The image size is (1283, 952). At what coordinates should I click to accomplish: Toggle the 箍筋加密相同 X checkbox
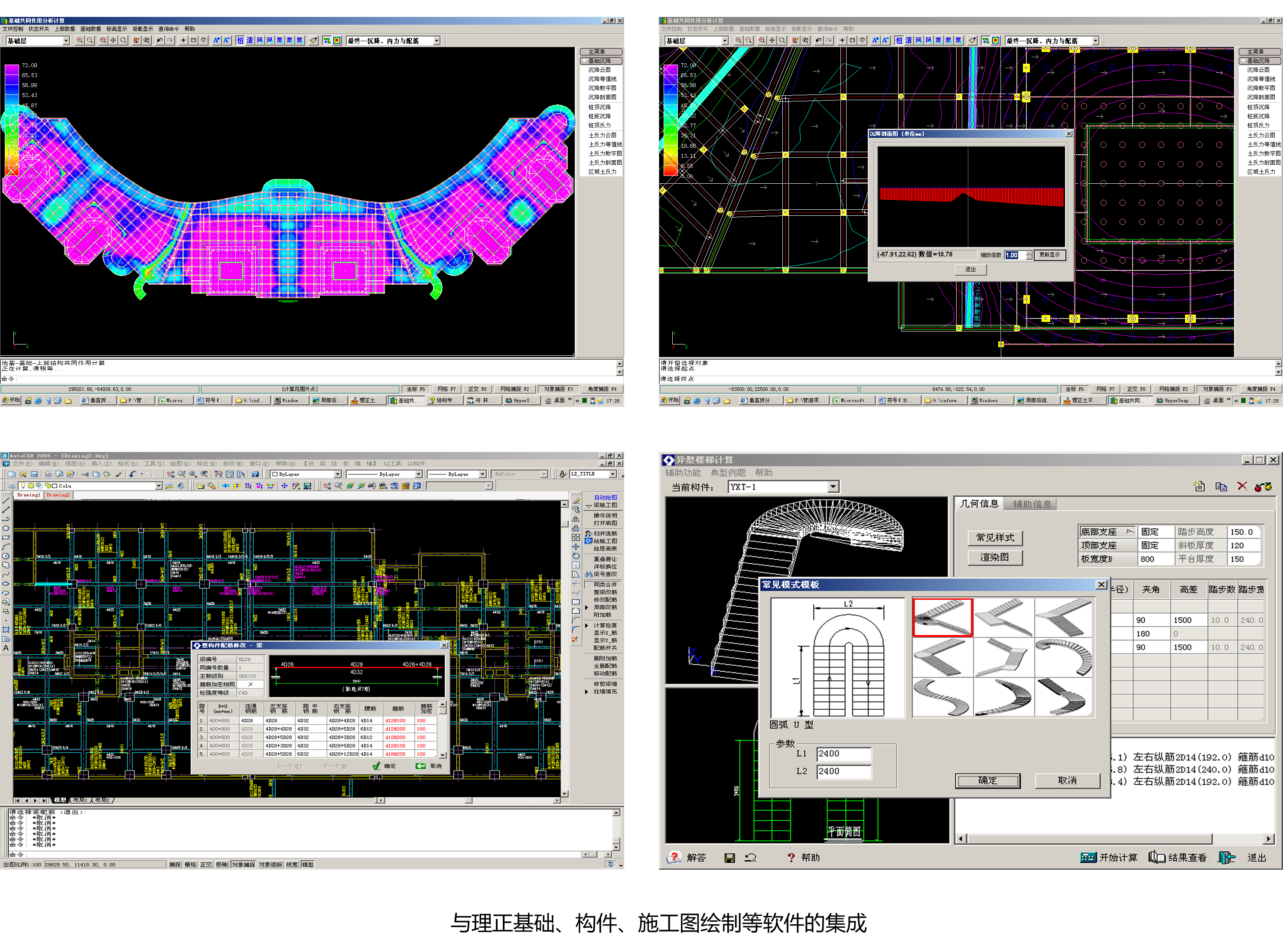(x=250, y=684)
